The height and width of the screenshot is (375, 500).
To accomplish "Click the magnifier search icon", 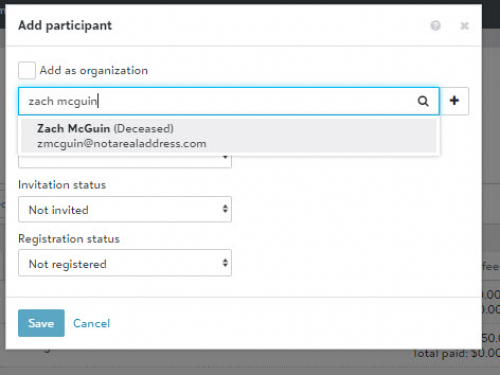I will pos(423,101).
